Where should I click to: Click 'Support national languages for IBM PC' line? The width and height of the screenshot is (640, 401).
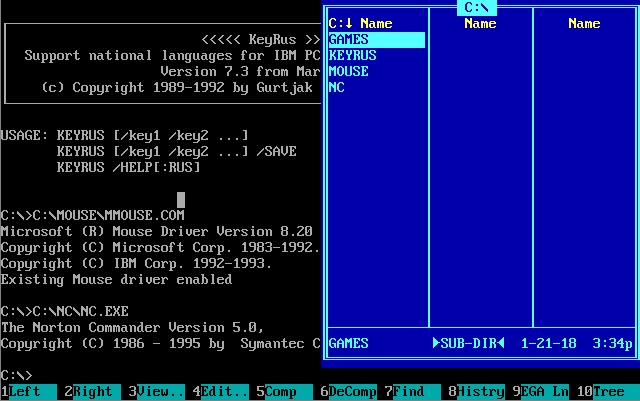(172, 56)
